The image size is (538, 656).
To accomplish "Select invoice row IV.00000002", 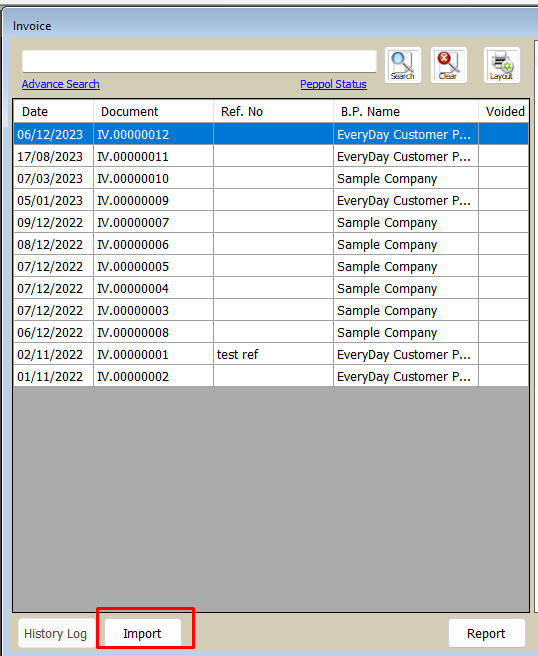I will (x=271, y=377).
